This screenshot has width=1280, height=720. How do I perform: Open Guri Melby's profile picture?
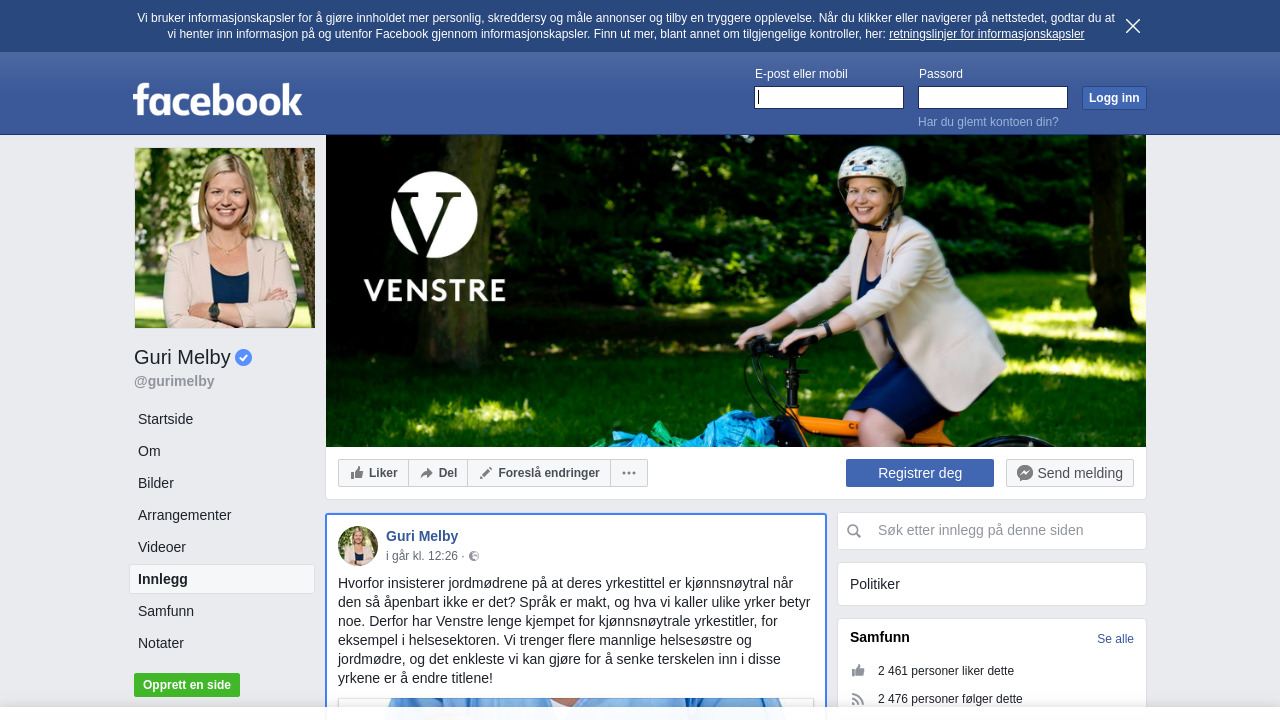[225, 238]
